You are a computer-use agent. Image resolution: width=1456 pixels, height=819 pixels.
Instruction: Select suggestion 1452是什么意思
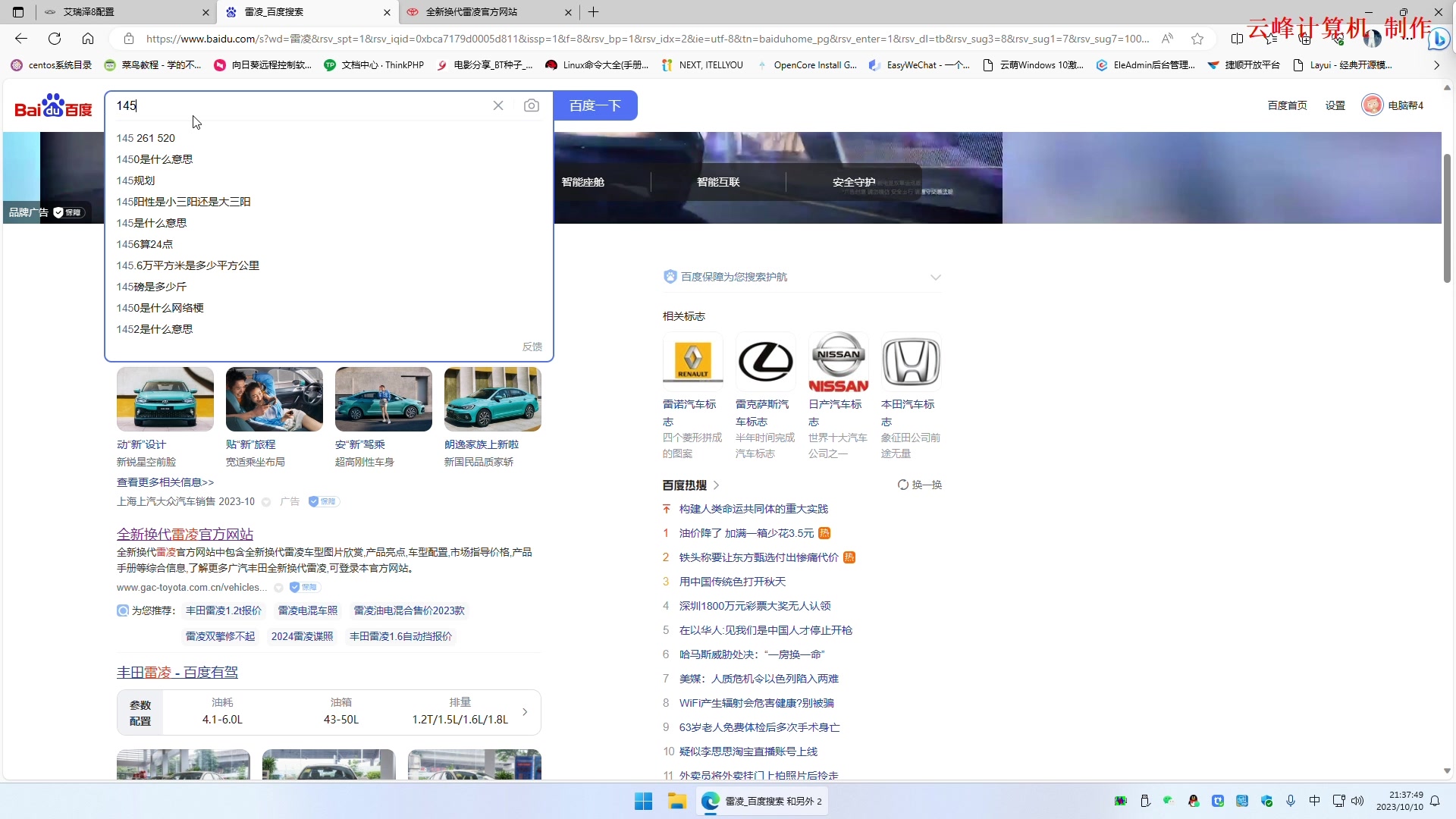(328, 329)
